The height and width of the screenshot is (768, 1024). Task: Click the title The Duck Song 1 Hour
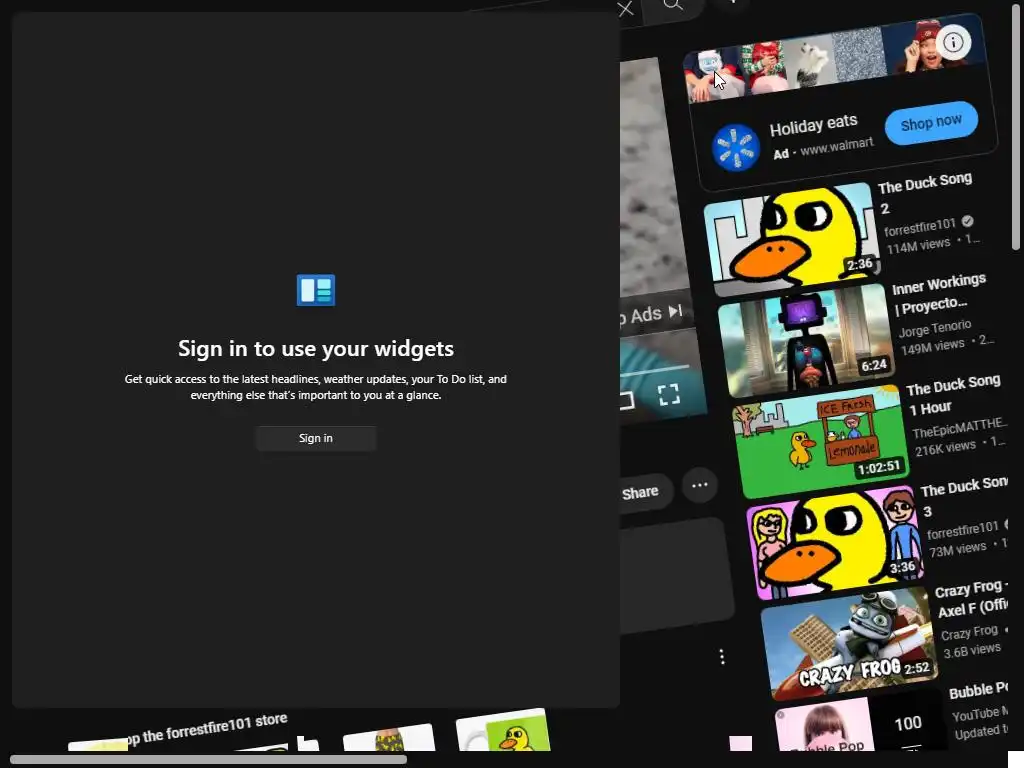(x=953, y=396)
